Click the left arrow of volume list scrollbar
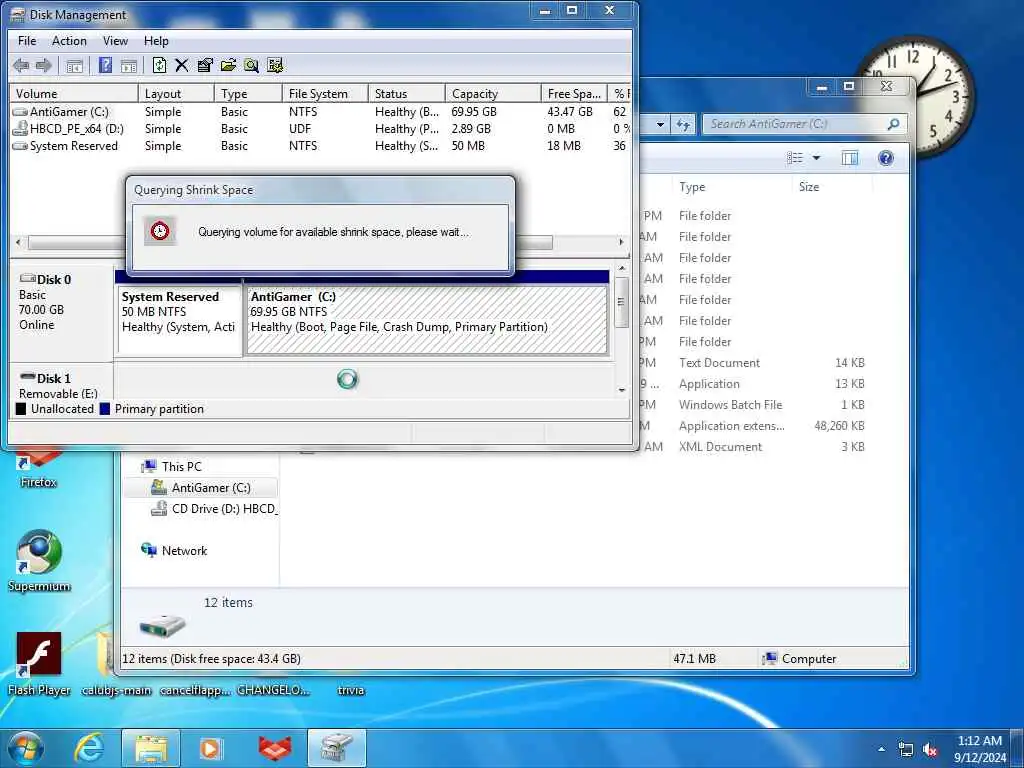Viewport: 1024px width, 768px height. coord(18,242)
